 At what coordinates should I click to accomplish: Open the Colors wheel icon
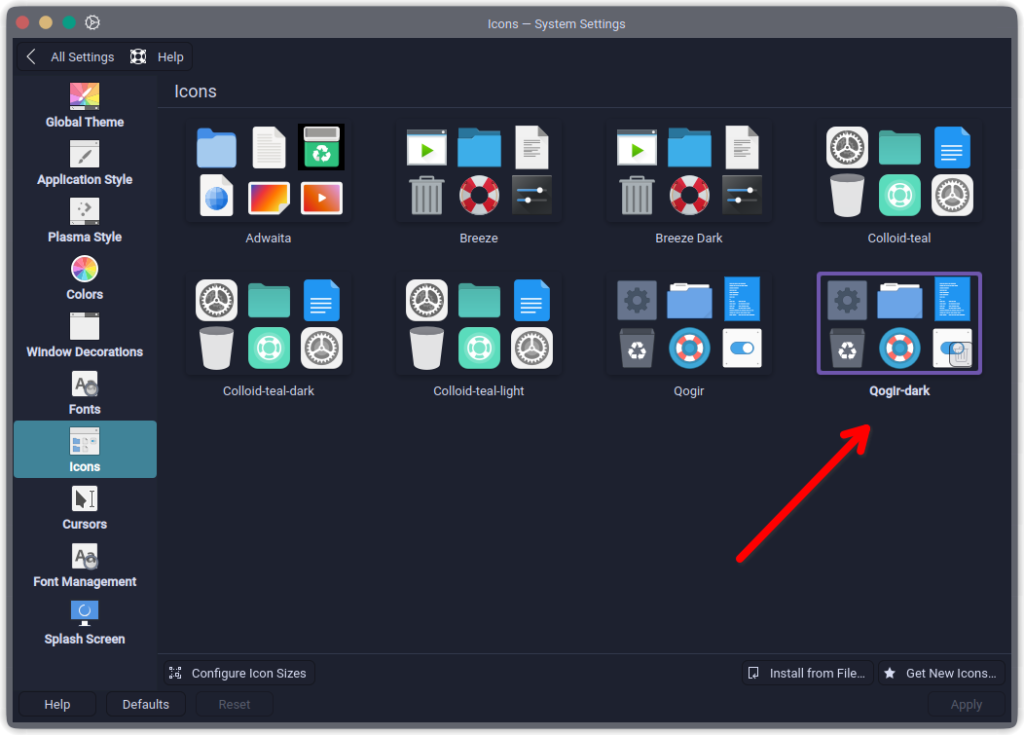(84, 269)
